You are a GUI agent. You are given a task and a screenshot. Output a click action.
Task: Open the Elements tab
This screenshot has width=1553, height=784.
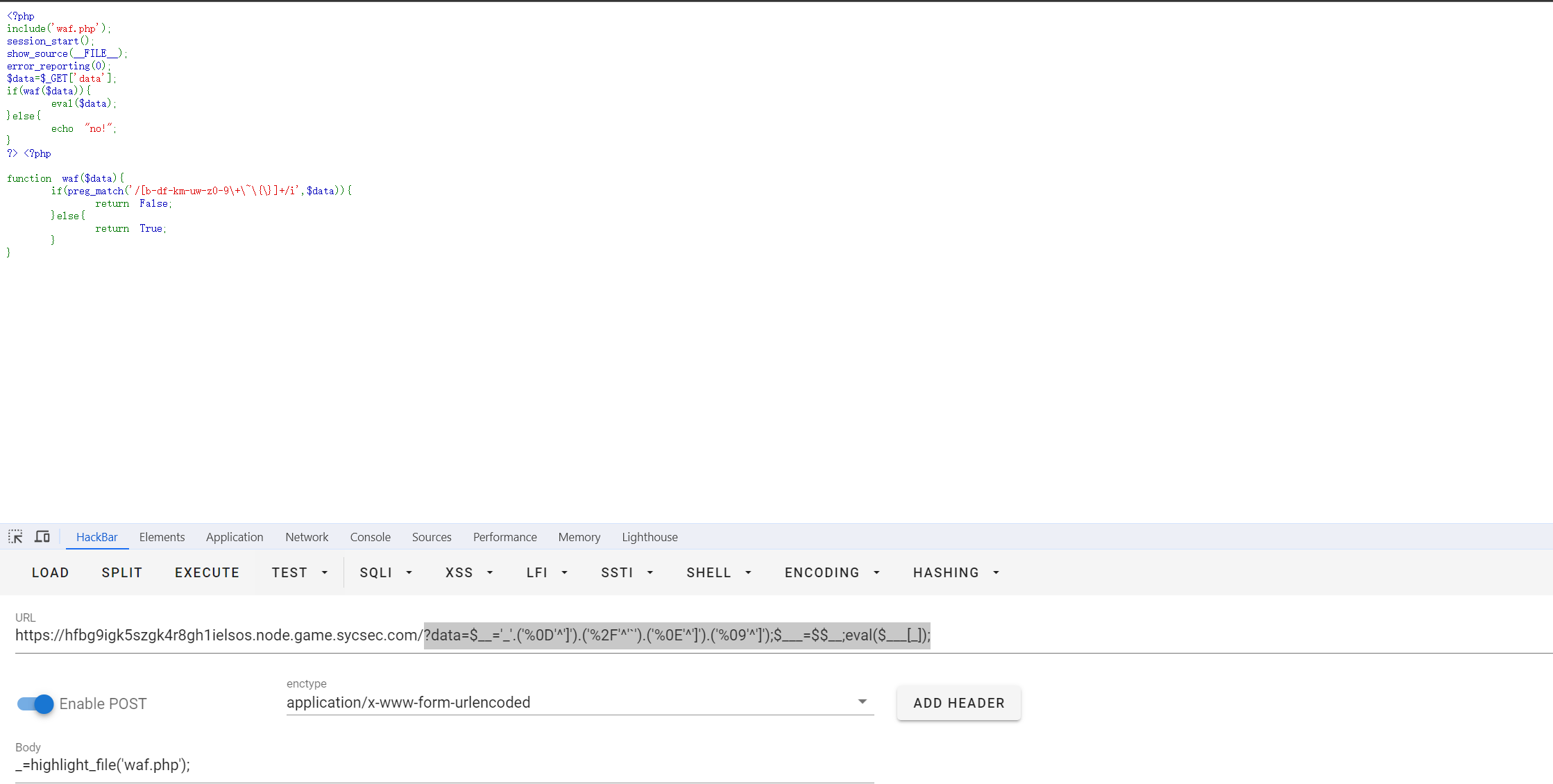pos(162,537)
